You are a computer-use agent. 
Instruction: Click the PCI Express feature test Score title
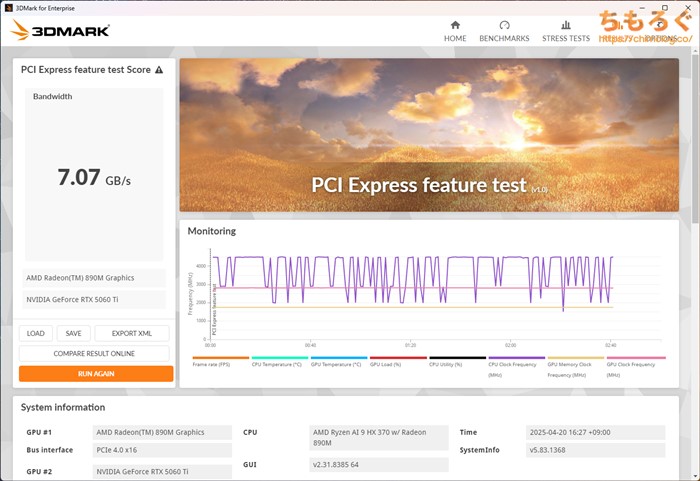coord(86,70)
